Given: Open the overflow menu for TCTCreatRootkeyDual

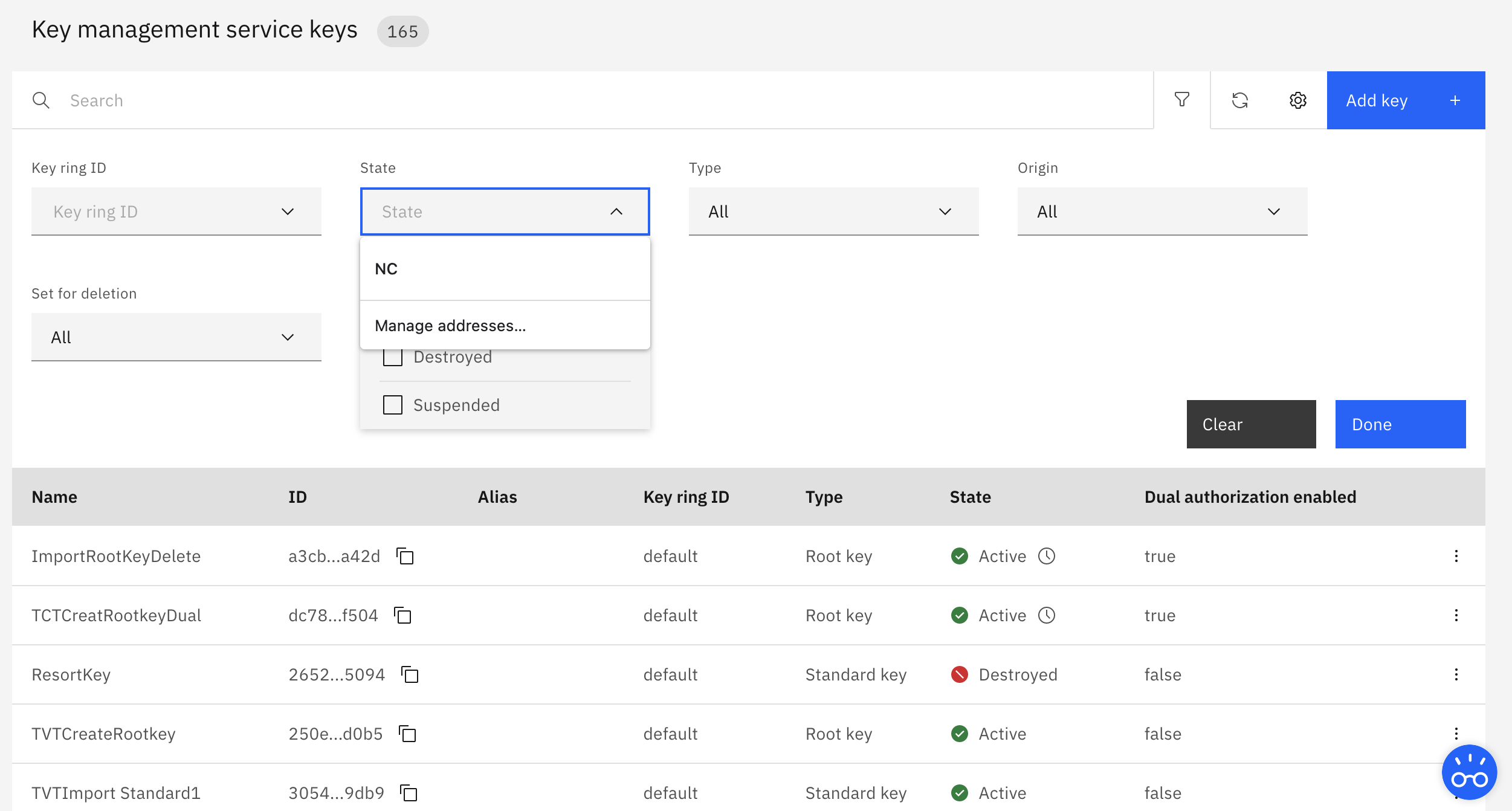Looking at the screenshot, I should (x=1456, y=615).
